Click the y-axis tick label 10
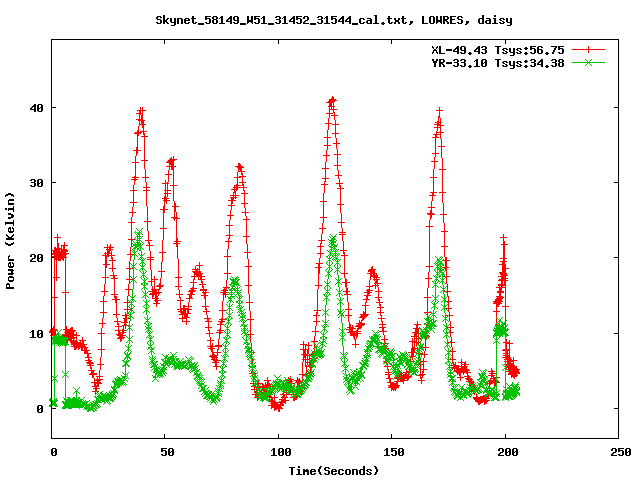Image resolution: width=640 pixels, height=480 pixels. point(36,333)
